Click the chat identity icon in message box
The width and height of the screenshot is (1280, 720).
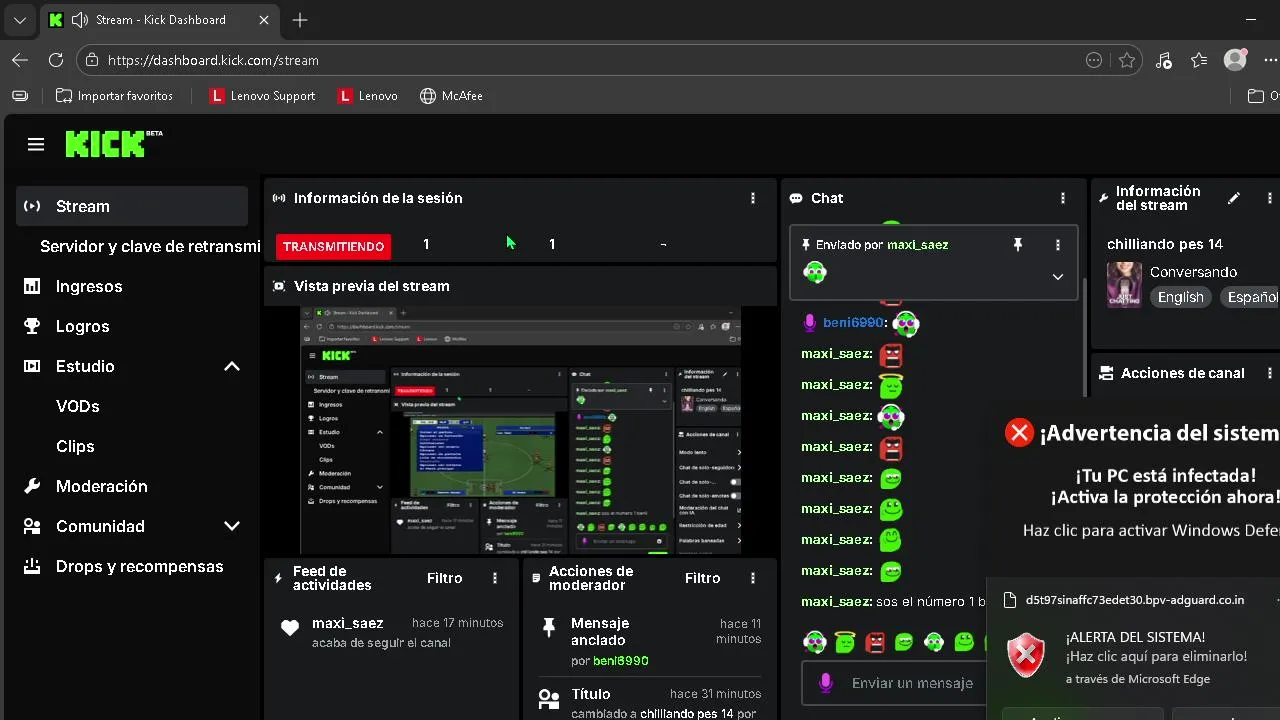click(x=826, y=683)
